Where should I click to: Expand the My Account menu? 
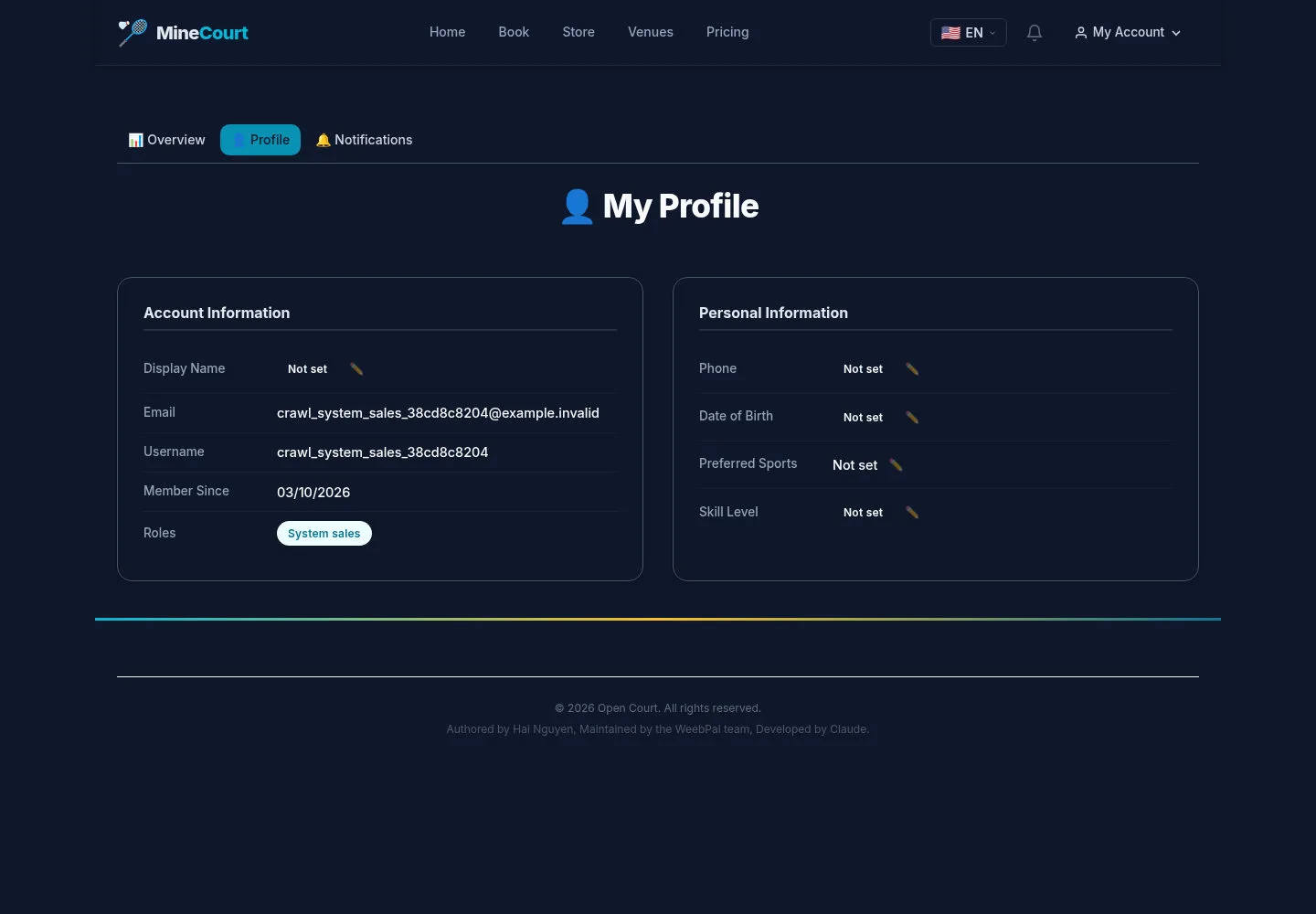coord(1128,33)
